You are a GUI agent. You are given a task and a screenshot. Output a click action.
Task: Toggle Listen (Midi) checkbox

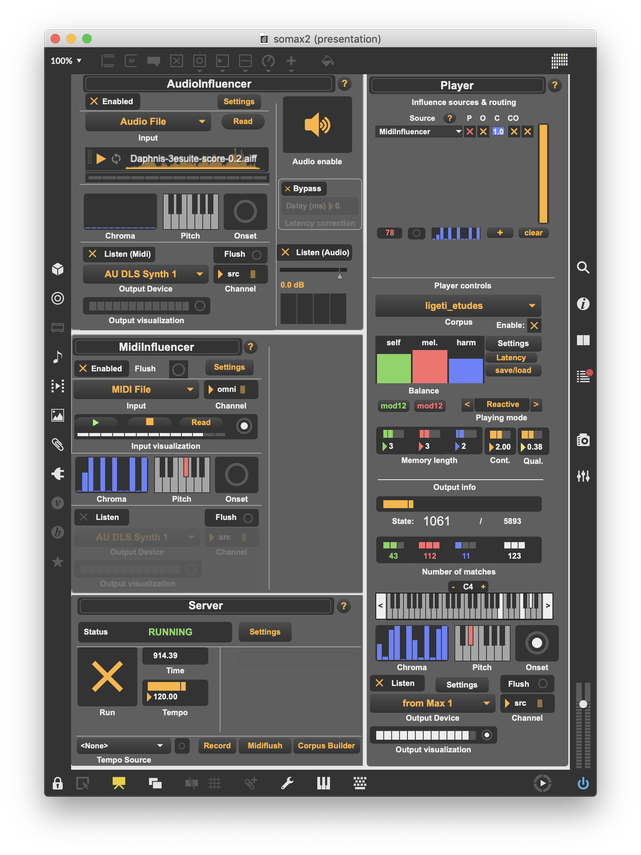pos(92,254)
